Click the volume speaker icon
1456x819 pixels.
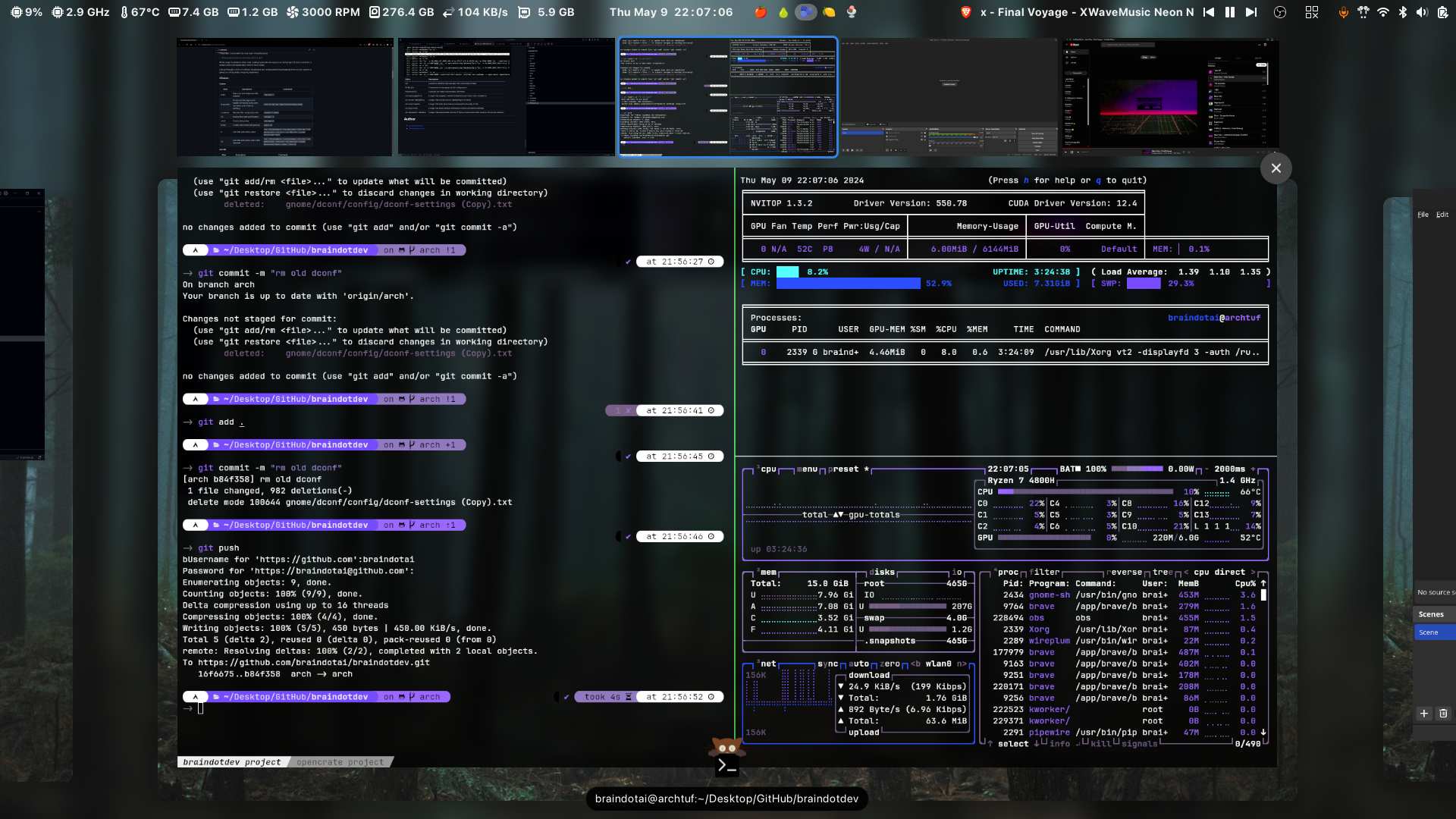[x=1422, y=12]
